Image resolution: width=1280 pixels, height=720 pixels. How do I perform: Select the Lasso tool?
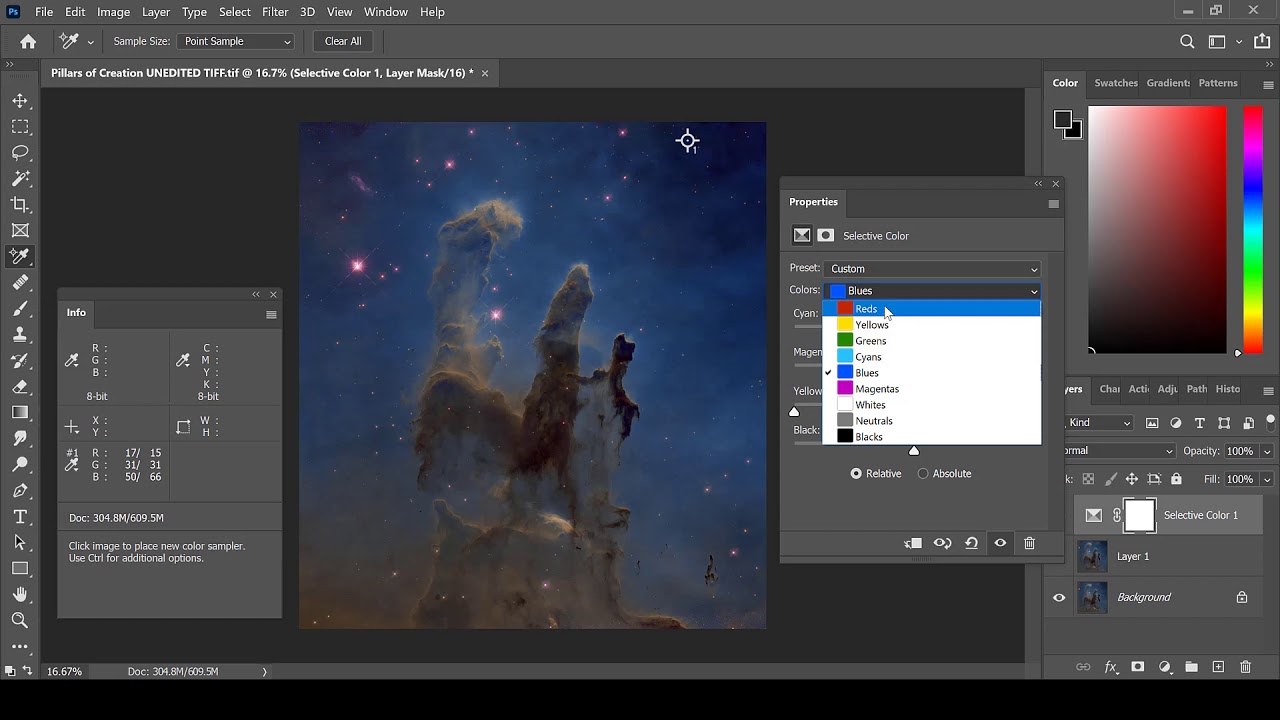[x=20, y=153]
